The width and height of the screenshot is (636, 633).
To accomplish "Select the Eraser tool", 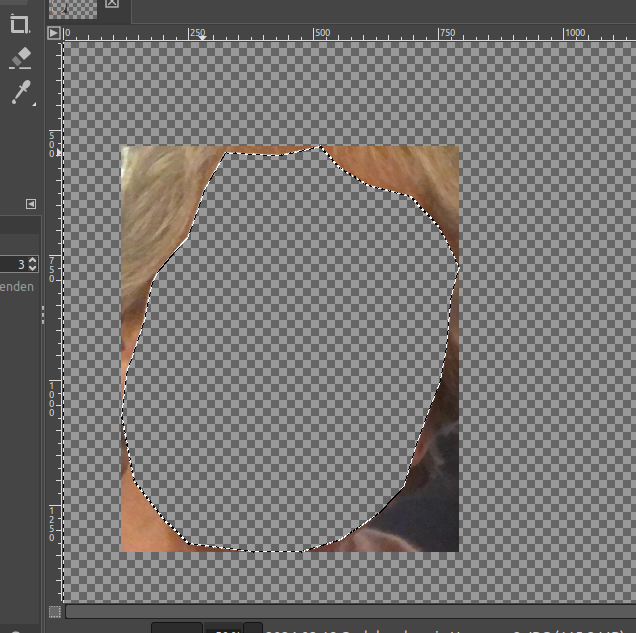I will pyautogui.click(x=20, y=58).
